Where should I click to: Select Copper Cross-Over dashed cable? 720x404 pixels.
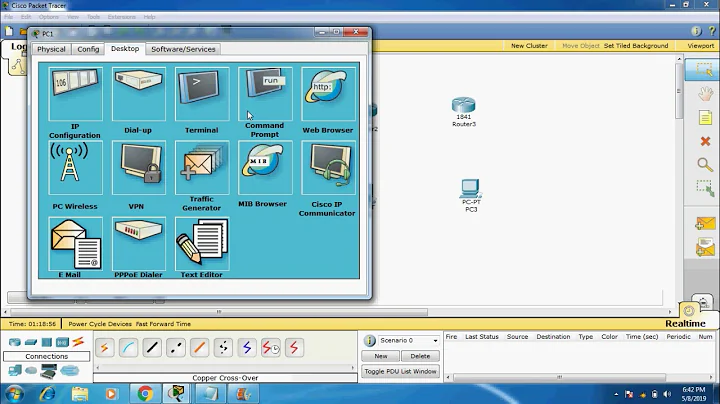pos(176,348)
